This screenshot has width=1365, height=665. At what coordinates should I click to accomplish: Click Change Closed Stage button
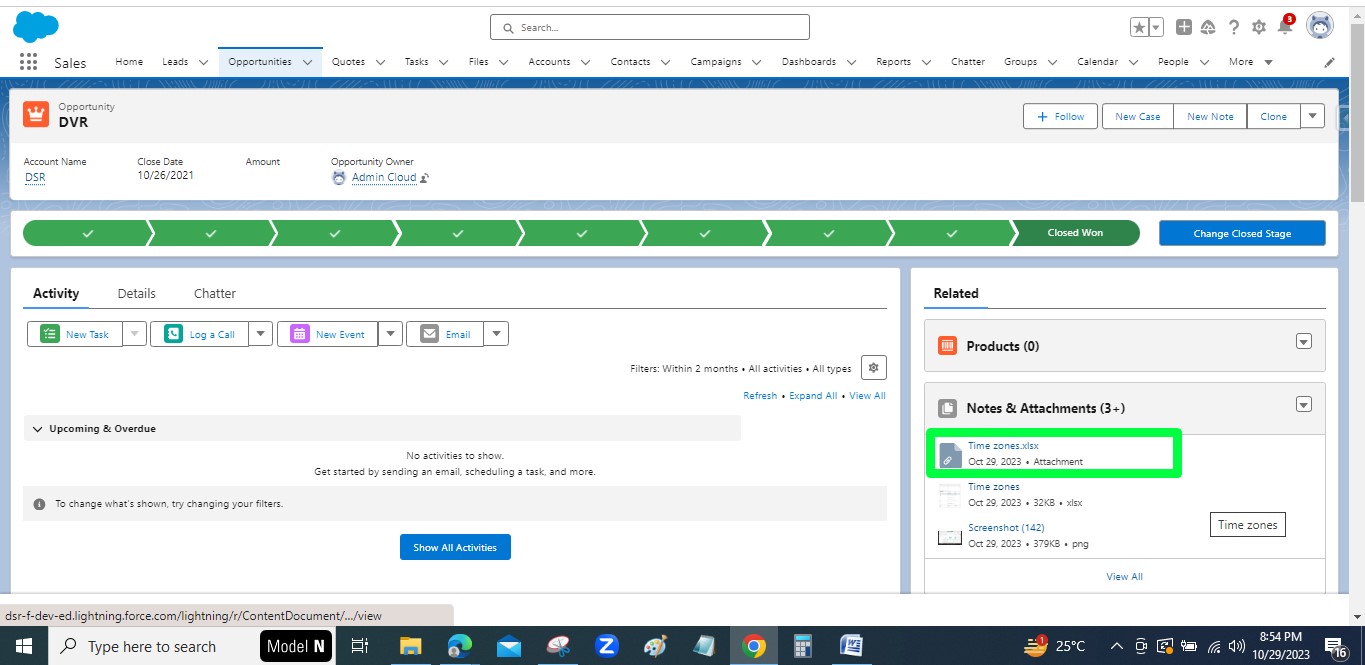click(1242, 233)
